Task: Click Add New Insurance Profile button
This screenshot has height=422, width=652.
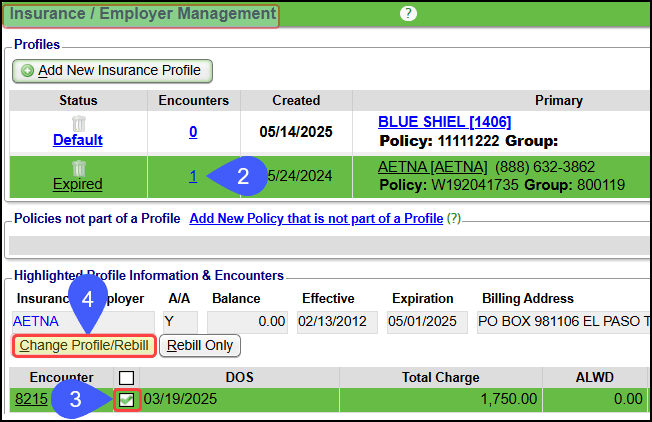Action: (112, 70)
